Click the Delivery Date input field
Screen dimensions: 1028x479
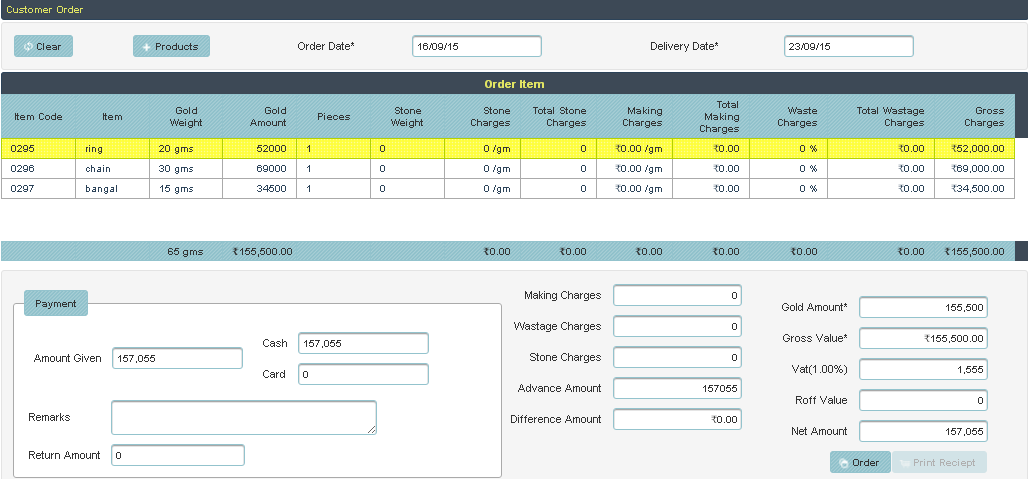[x=848, y=46]
